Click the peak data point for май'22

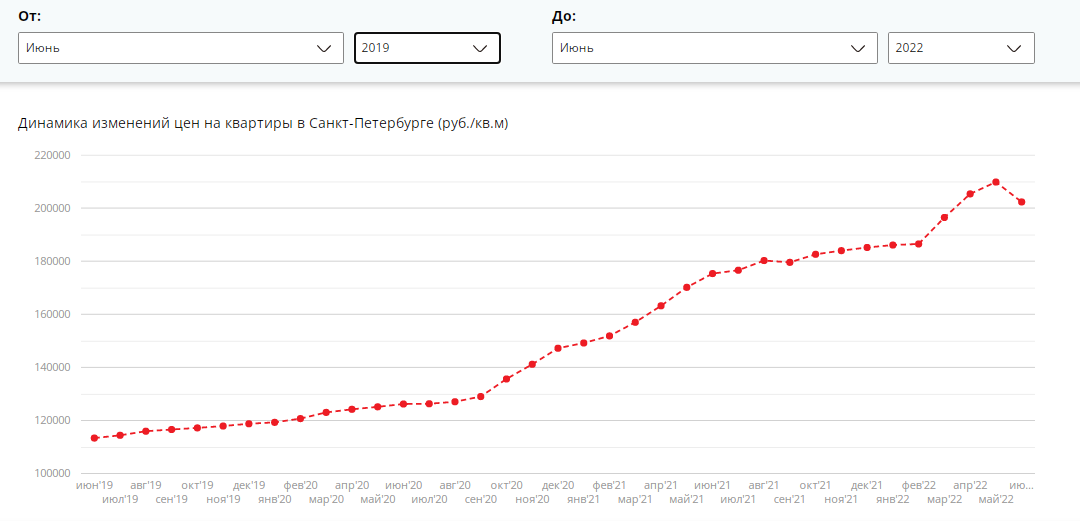[x=996, y=182]
